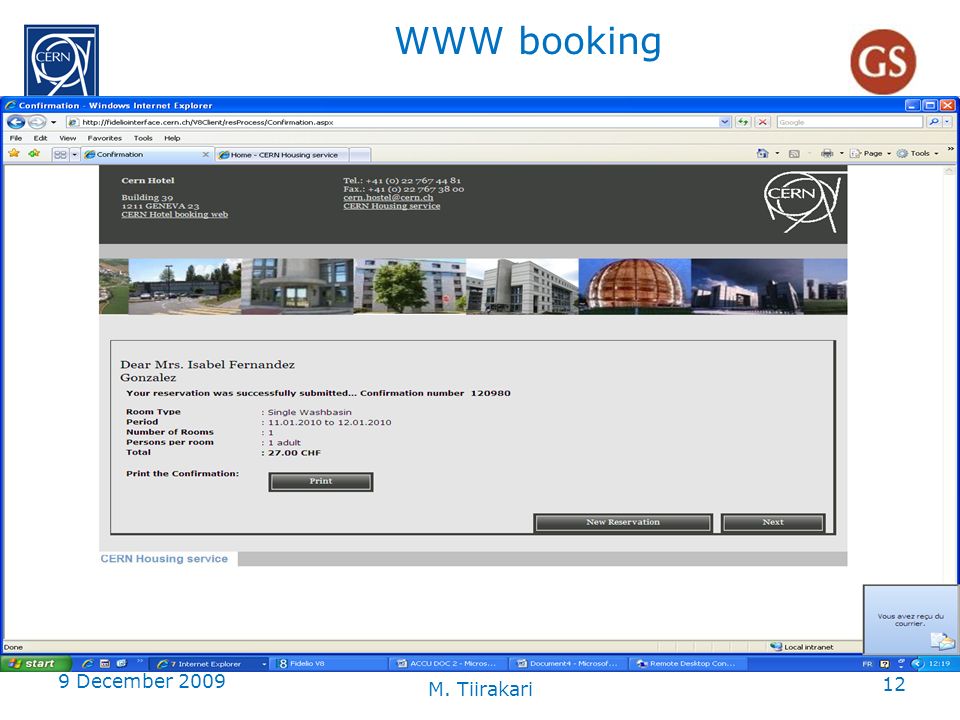Open the Help menu
Screen dimensions: 960x720
click(x=172, y=138)
